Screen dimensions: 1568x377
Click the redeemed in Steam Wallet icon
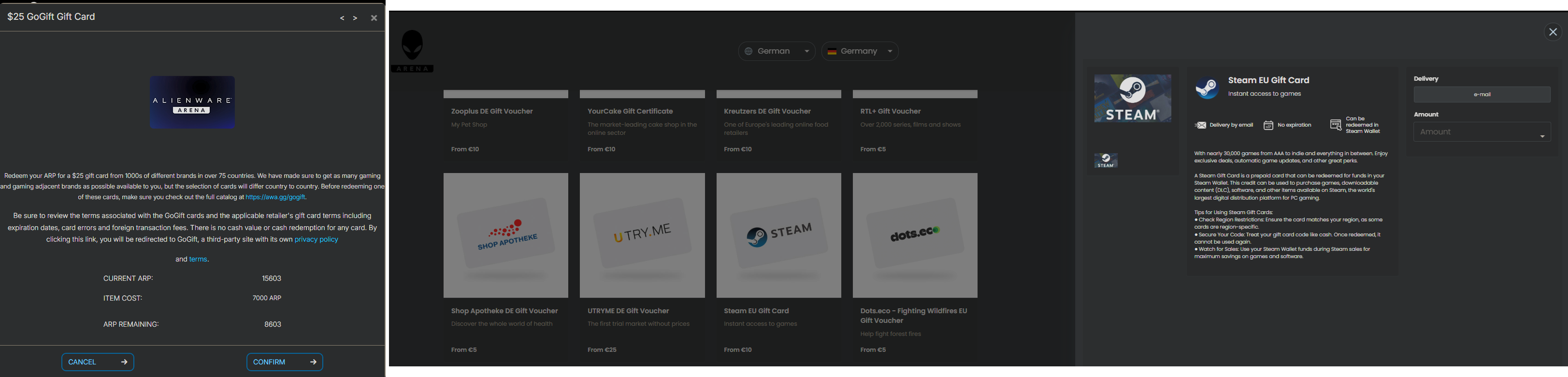click(1336, 126)
